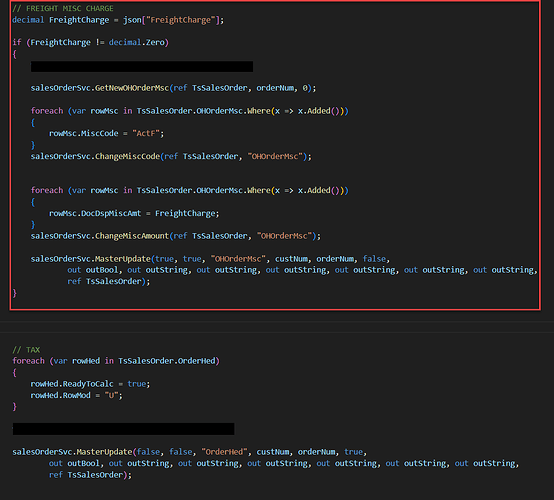Click the rowHed.RowMod assignment
This screenshot has height=500, width=554.
point(76,395)
